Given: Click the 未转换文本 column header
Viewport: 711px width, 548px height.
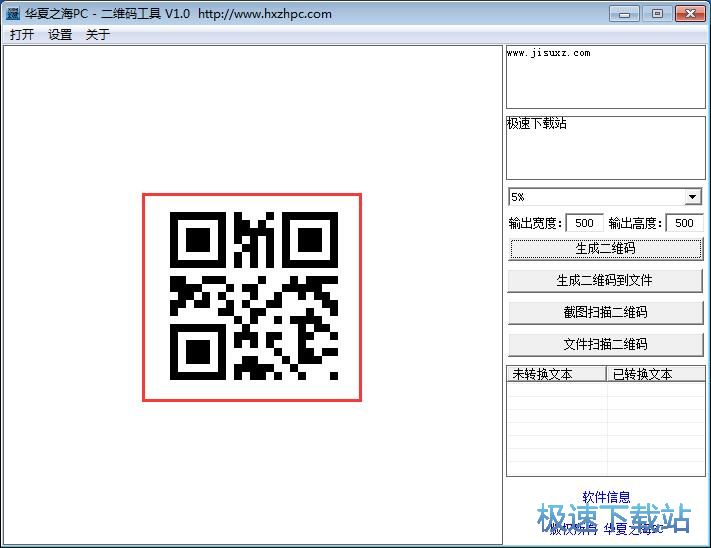Looking at the screenshot, I should pos(556,374).
